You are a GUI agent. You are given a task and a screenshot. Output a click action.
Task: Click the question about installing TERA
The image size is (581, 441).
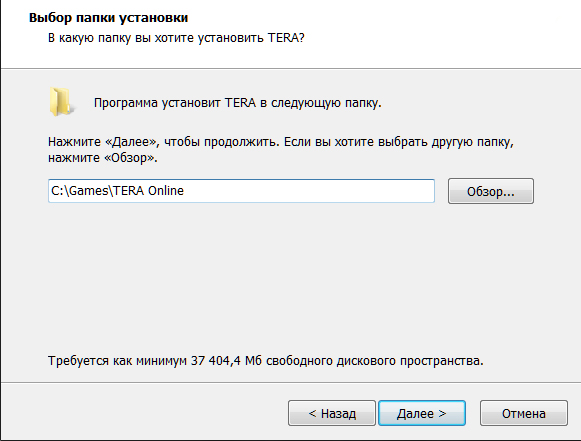pos(176,38)
